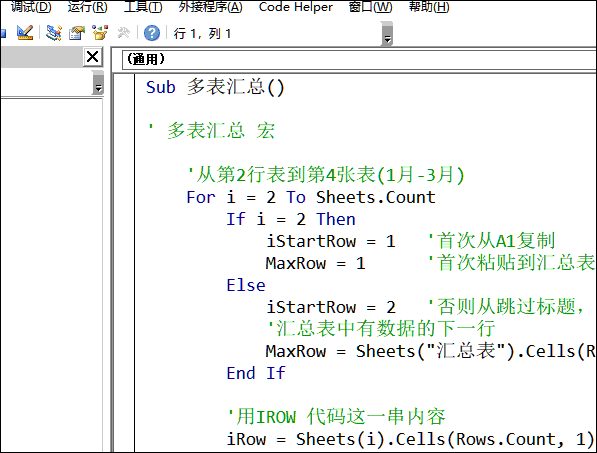The image size is (597, 453).
Task: Click the blue Reset icon at toolbar edge
Action: 3,33
